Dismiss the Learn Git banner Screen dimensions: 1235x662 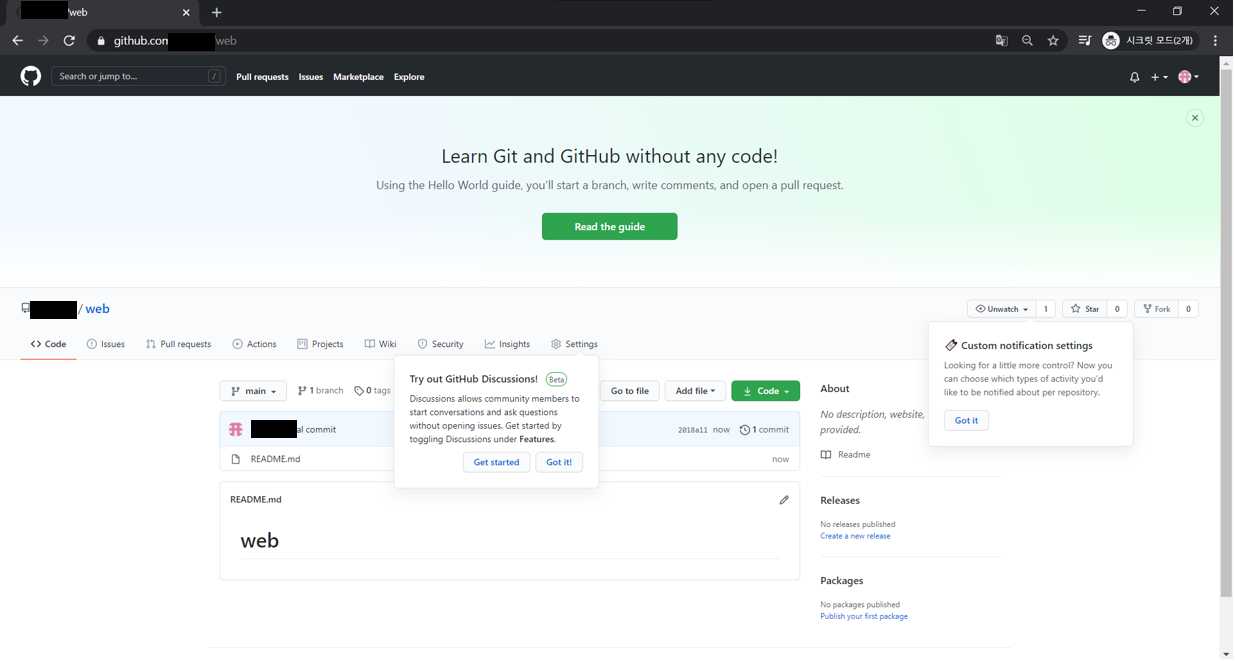pyautogui.click(x=1194, y=118)
